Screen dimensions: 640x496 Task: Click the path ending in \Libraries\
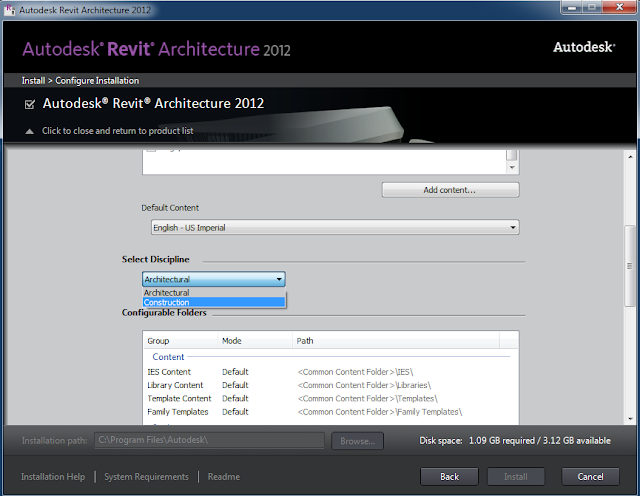click(364, 385)
